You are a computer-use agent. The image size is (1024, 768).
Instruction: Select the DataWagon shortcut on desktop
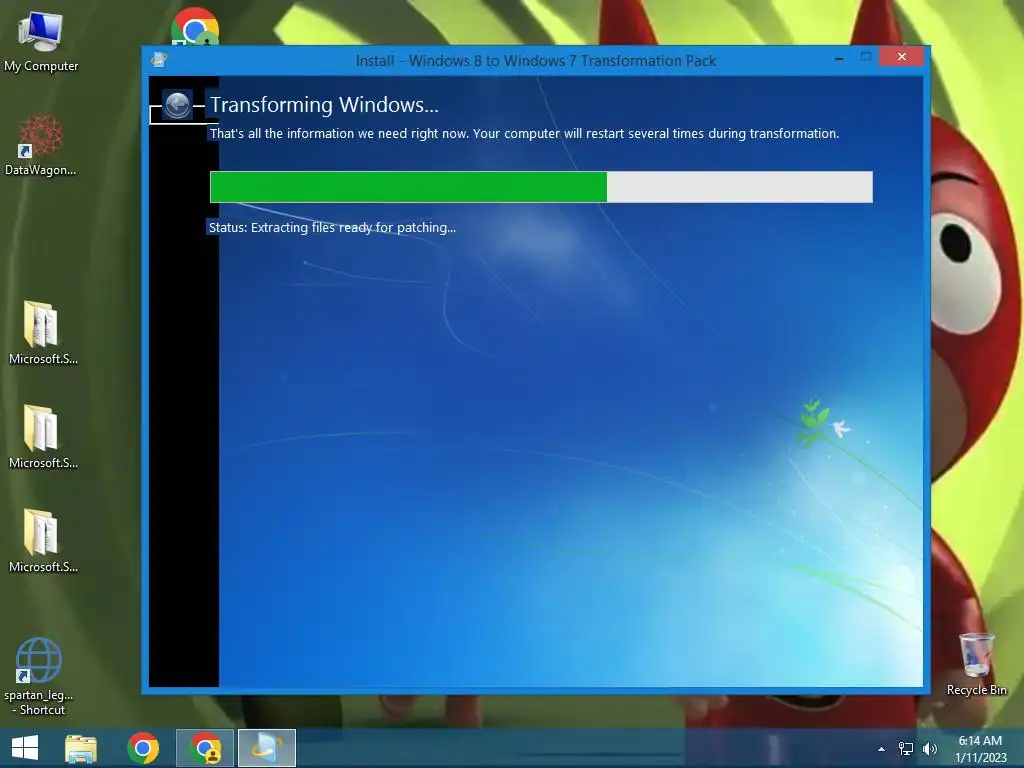40,145
